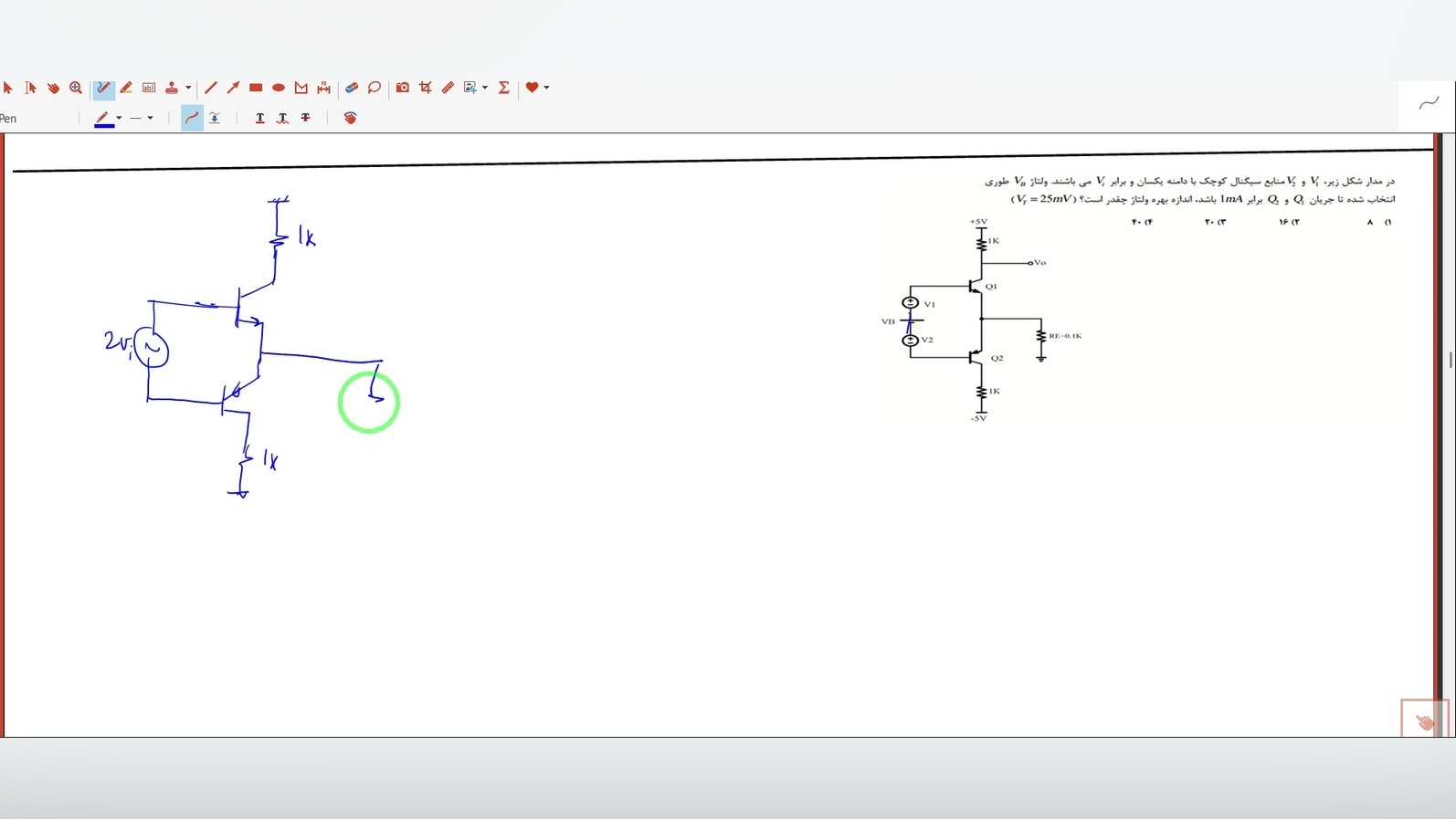Select the arrow selection tool
1456x819 pixels.
(x=8, y=88)
